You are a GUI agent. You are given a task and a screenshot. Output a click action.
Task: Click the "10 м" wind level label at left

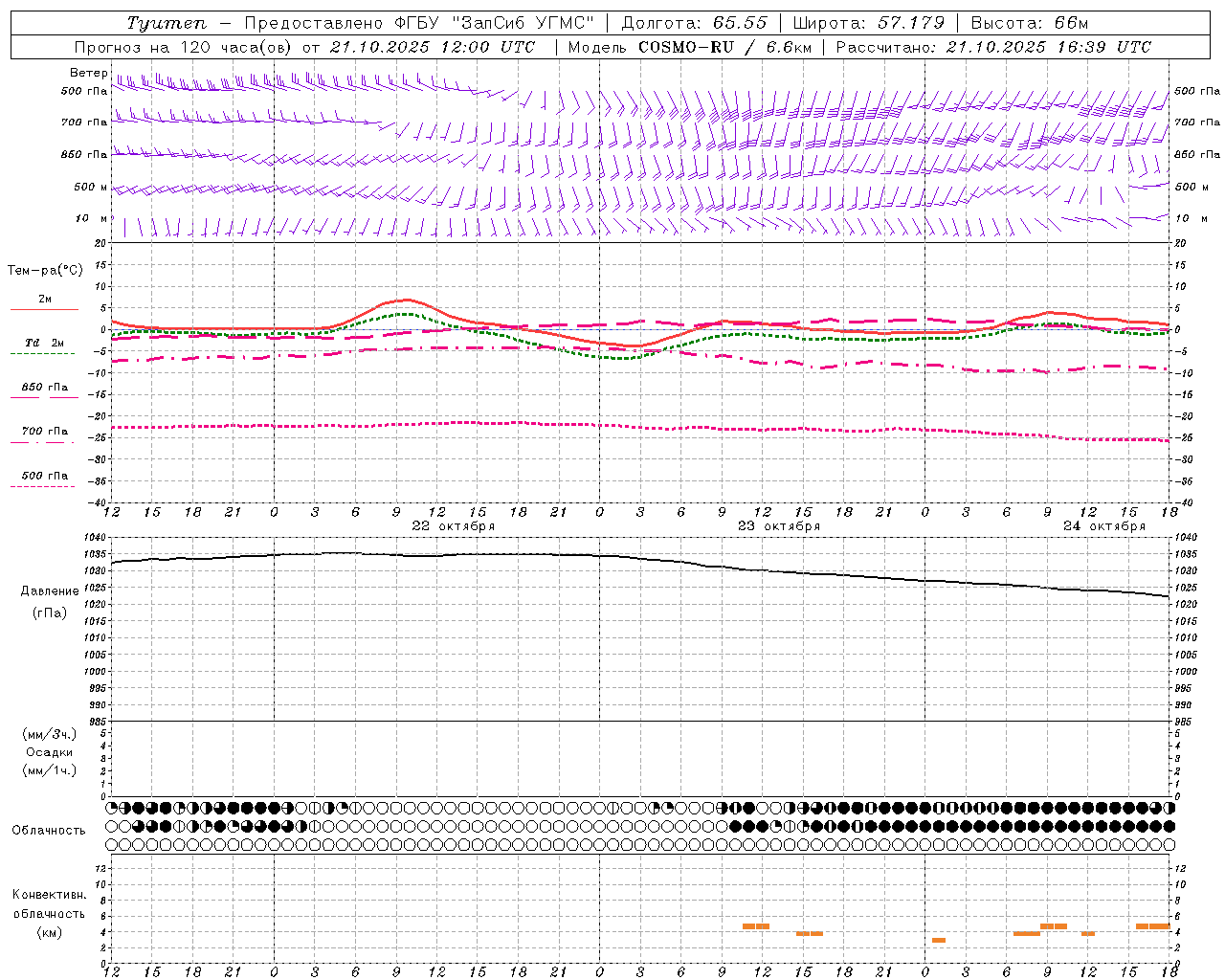(x=92, y=218)
